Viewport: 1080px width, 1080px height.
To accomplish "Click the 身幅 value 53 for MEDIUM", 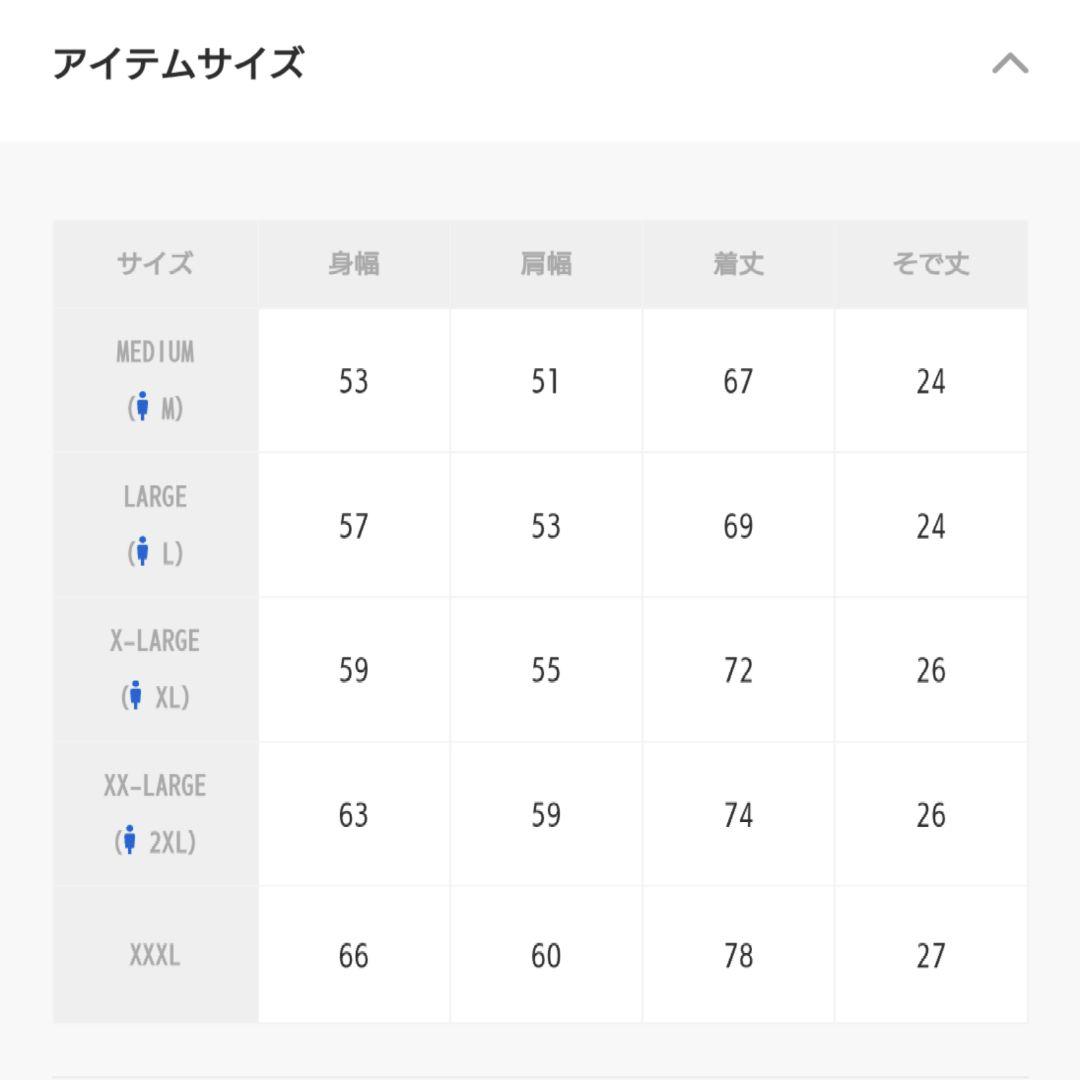I will 353,382.
